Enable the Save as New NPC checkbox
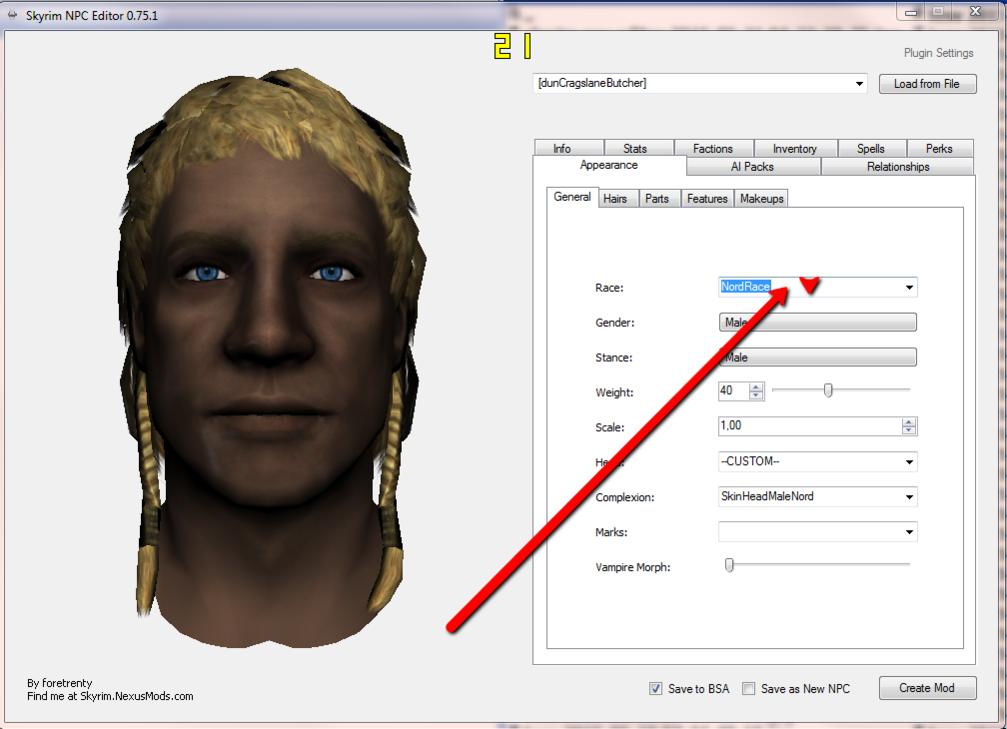This screenshot has width=1007, height=729. coord(748,689)
